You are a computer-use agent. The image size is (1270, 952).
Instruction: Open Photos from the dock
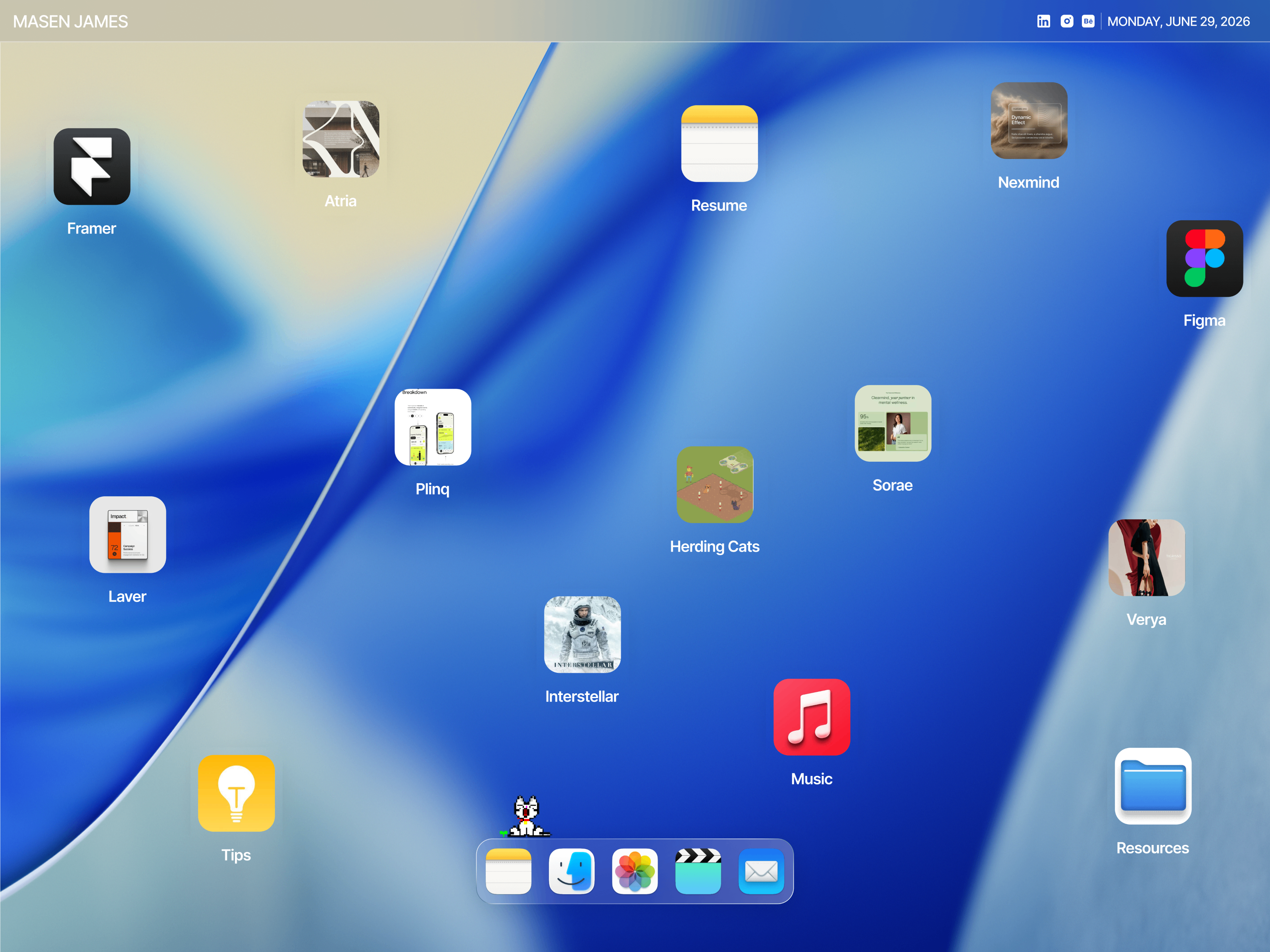click(635, 871)
